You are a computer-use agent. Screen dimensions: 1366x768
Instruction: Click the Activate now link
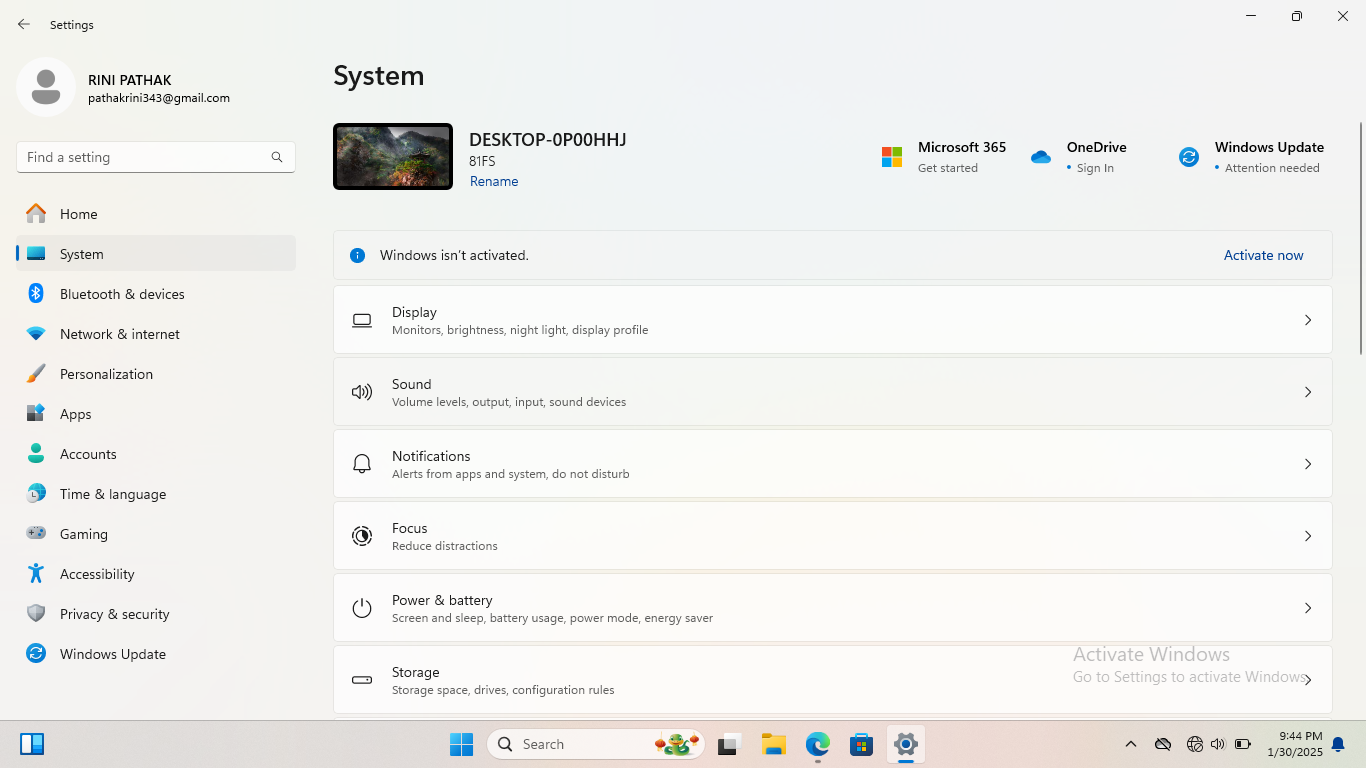click(x=1263, y=255)
